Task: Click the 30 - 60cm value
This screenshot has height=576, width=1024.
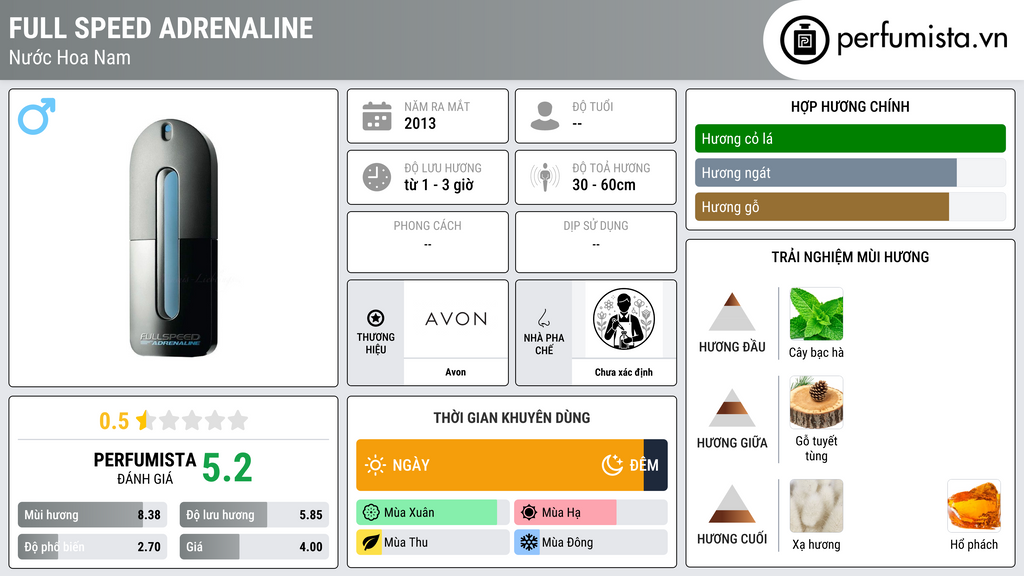Action: pos(604,185)
